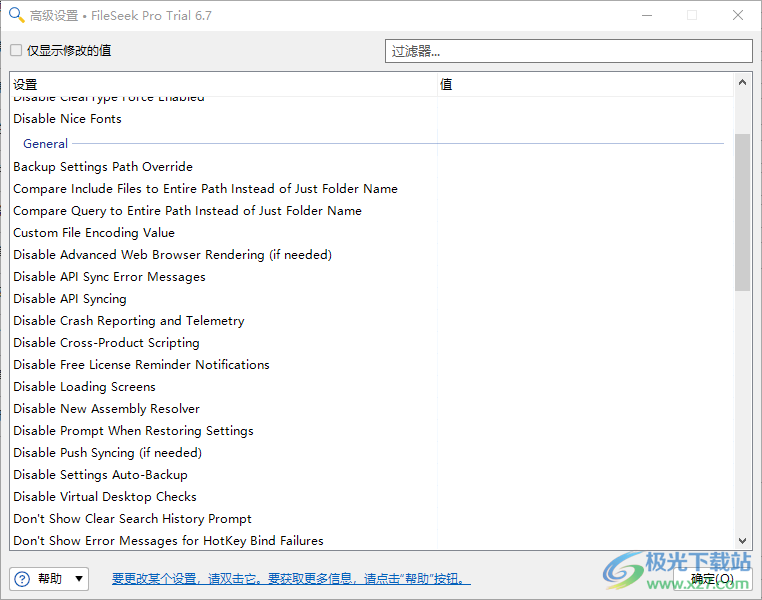Select Disable Nice Fonts row

(372, 119)
